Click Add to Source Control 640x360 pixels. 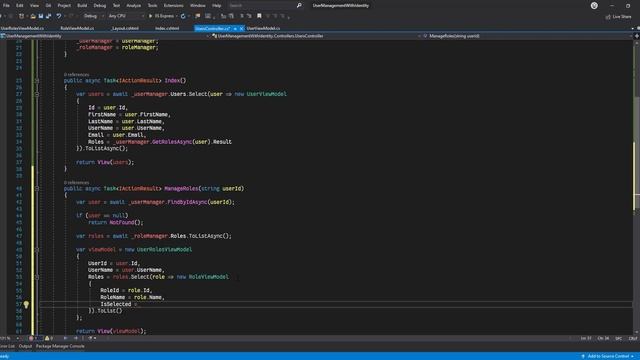608,356
